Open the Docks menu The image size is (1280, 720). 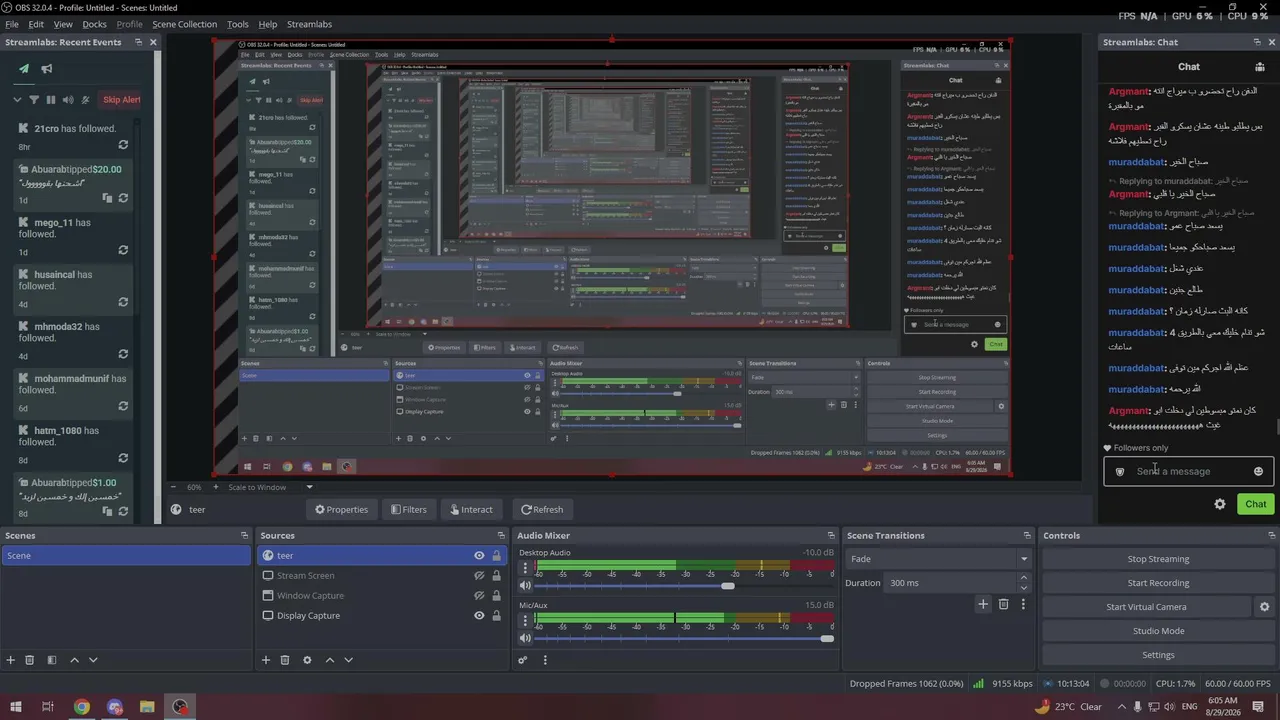94,24
